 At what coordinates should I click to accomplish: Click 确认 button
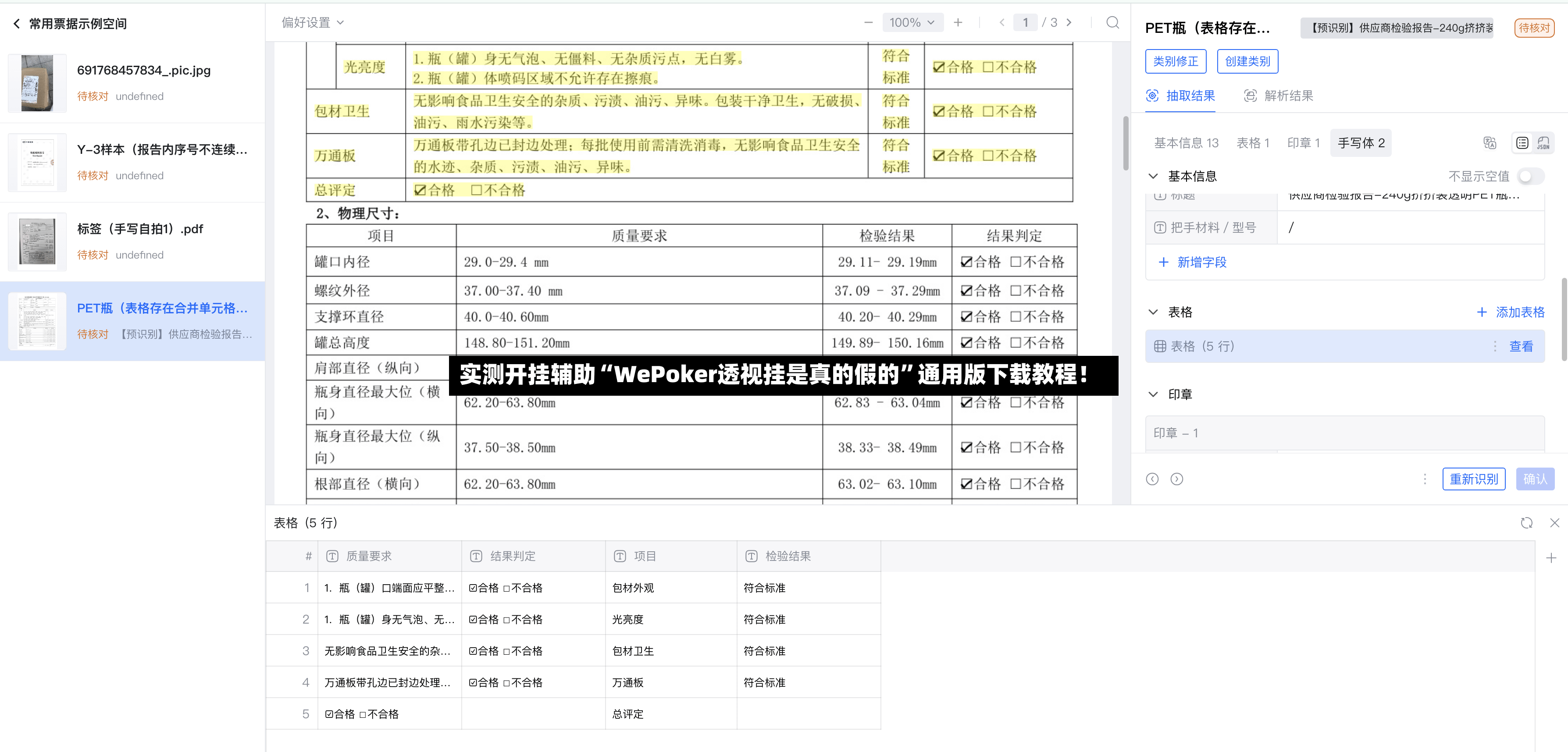(x=1535, y=479)
